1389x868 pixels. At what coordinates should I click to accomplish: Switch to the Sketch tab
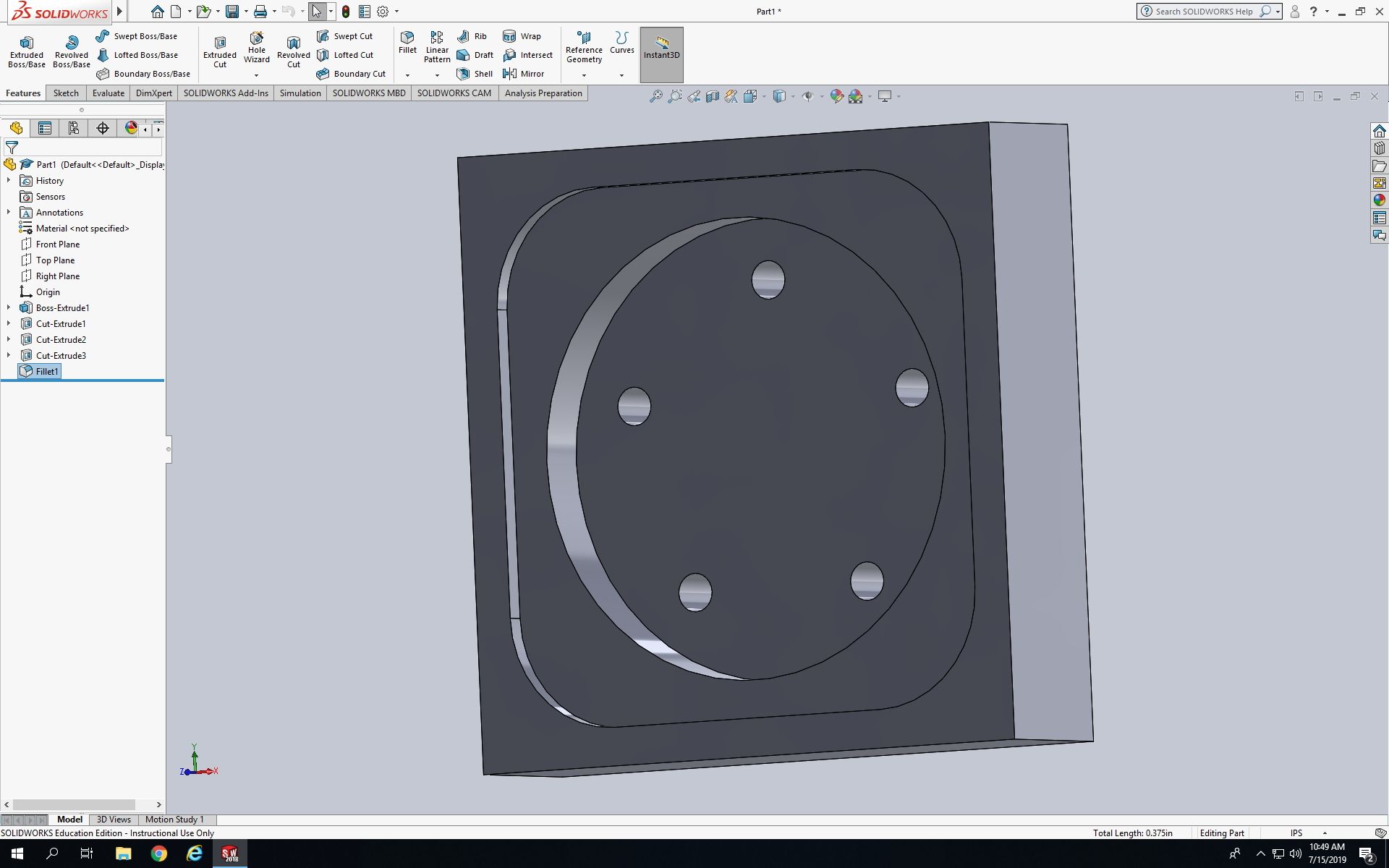click(x=66, y=93)
